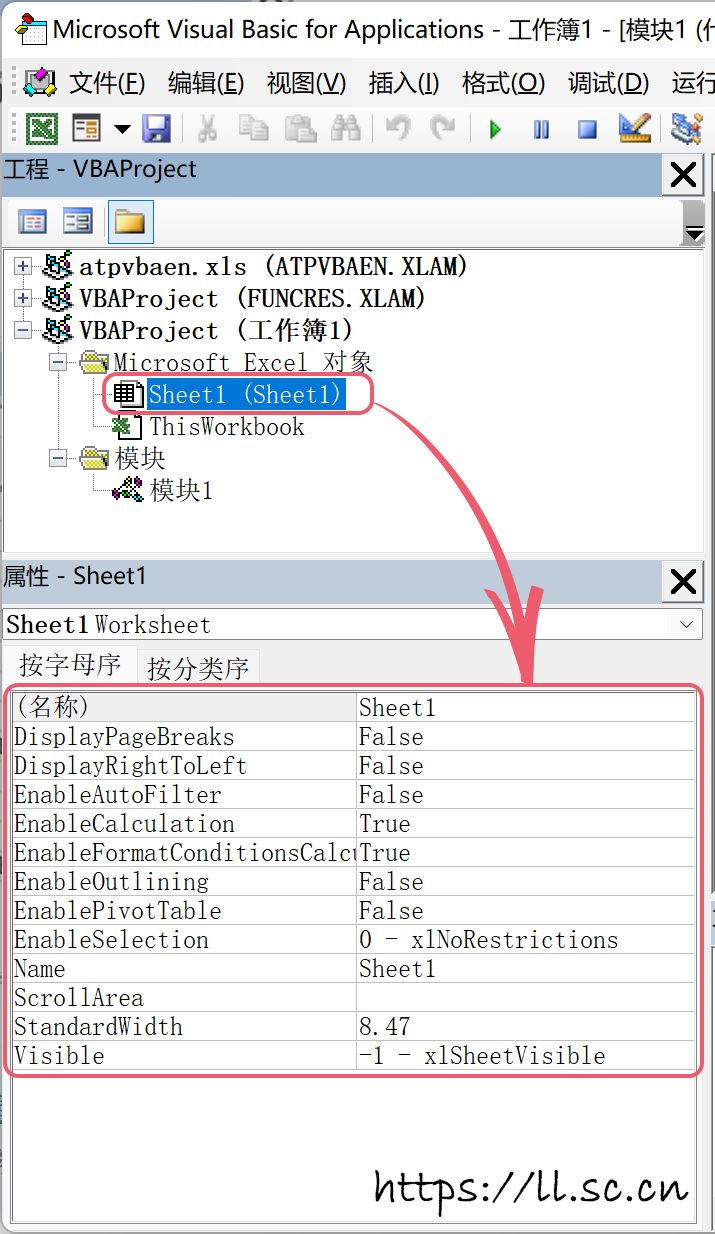Image resolution: width=715 pixels, height=1234 pixels.
Task: Expand the atpvbaen.xls project node
Action: click(x=23, y=267)
